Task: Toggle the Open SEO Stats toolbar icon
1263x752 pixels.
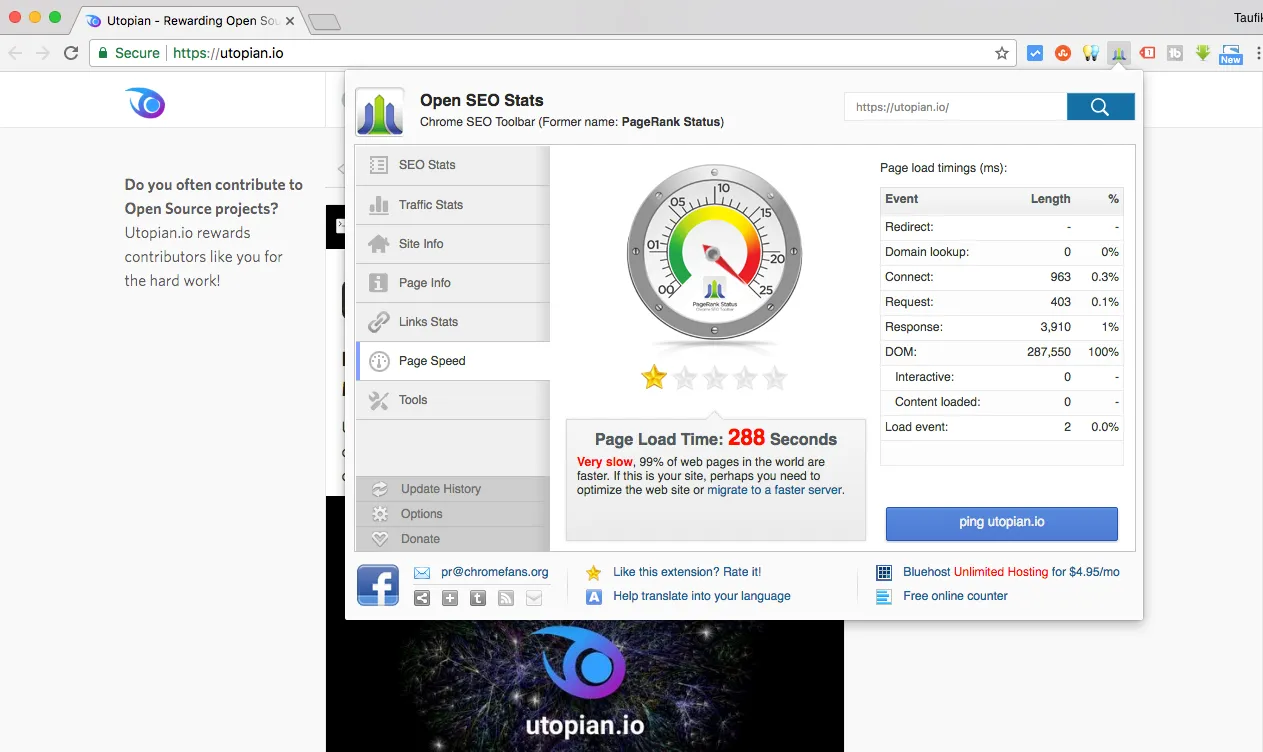Action: click(1120, 53)
